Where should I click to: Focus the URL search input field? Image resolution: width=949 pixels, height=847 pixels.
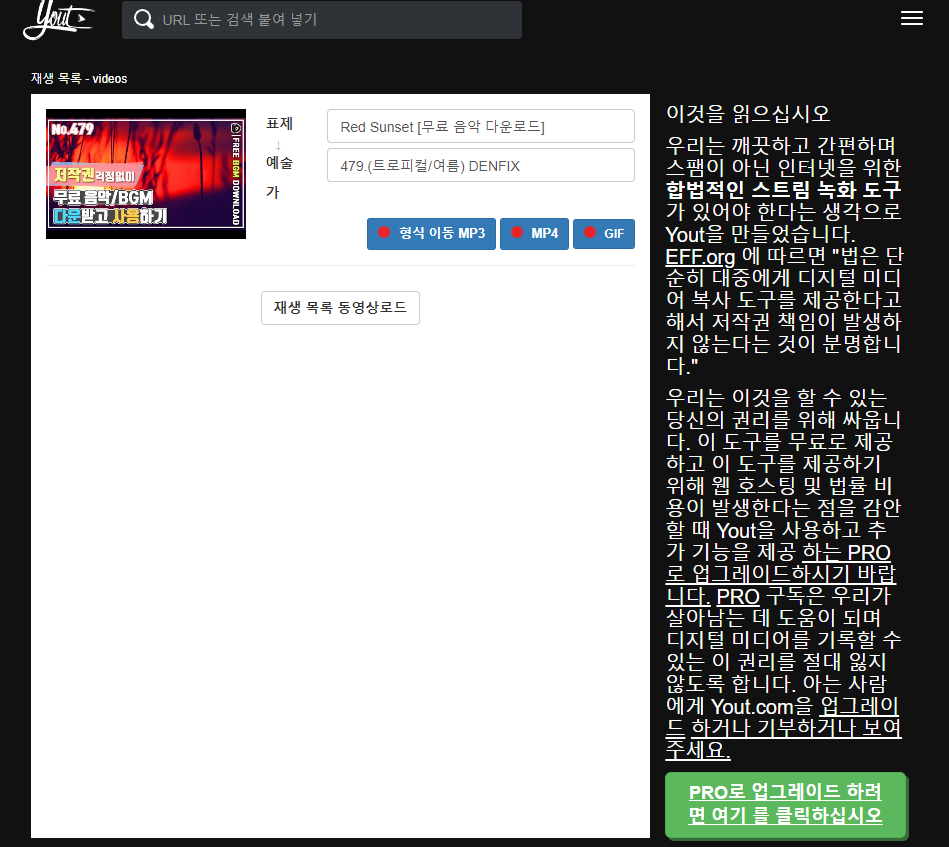[x=322, y=19]
